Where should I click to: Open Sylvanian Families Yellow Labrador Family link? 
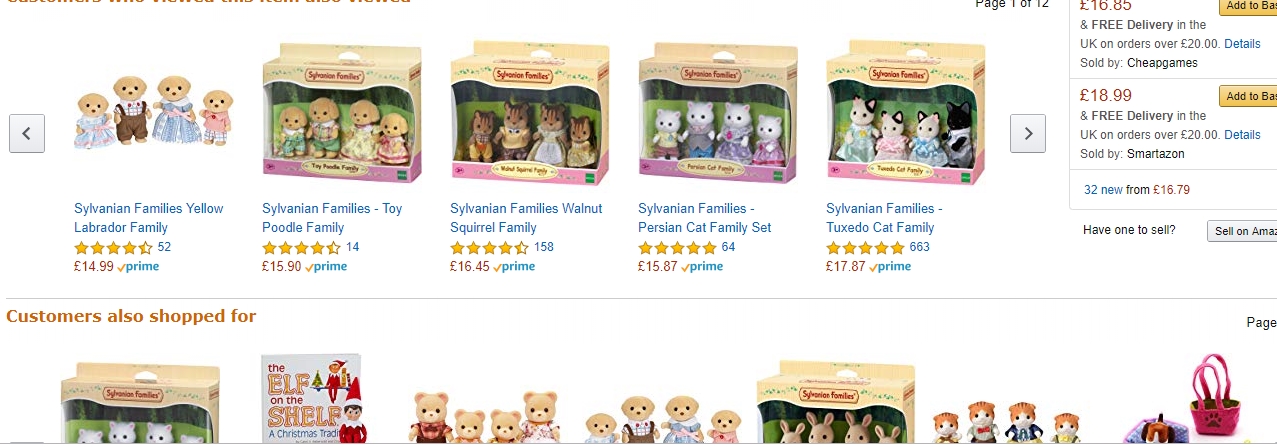pyautogui.click(x=149, y=218)
